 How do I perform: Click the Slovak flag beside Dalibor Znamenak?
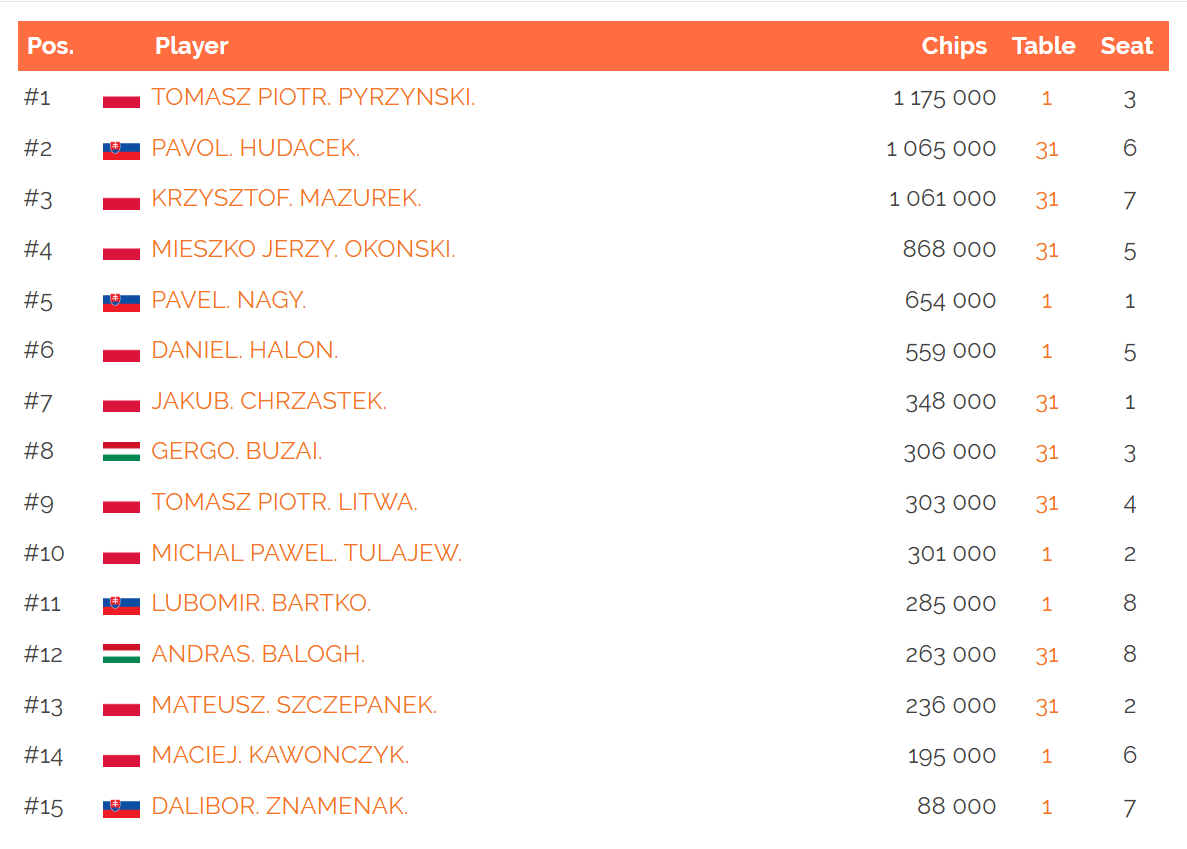coord(121,807)
